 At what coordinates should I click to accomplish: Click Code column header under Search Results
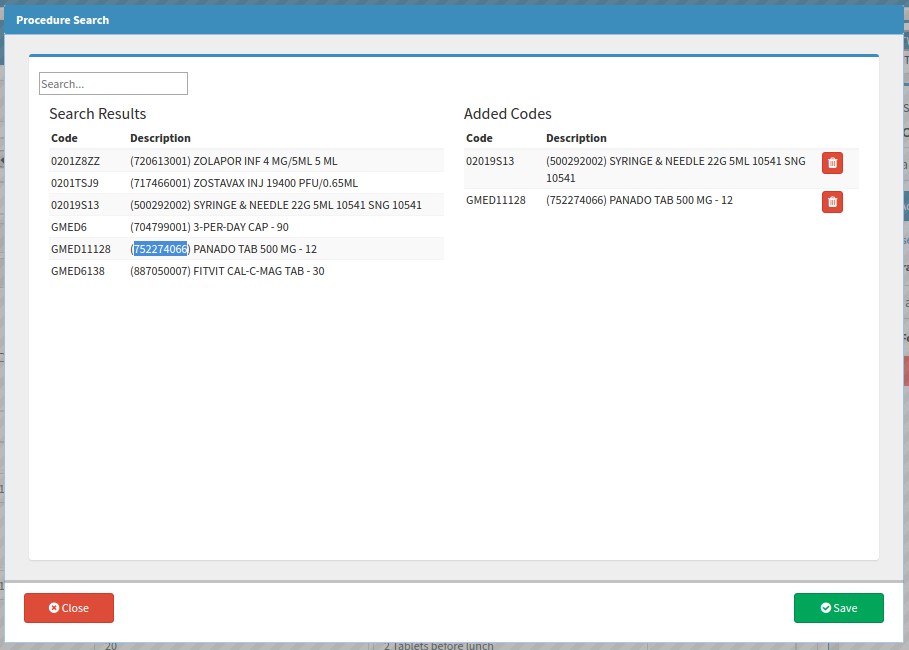(64, 138)
